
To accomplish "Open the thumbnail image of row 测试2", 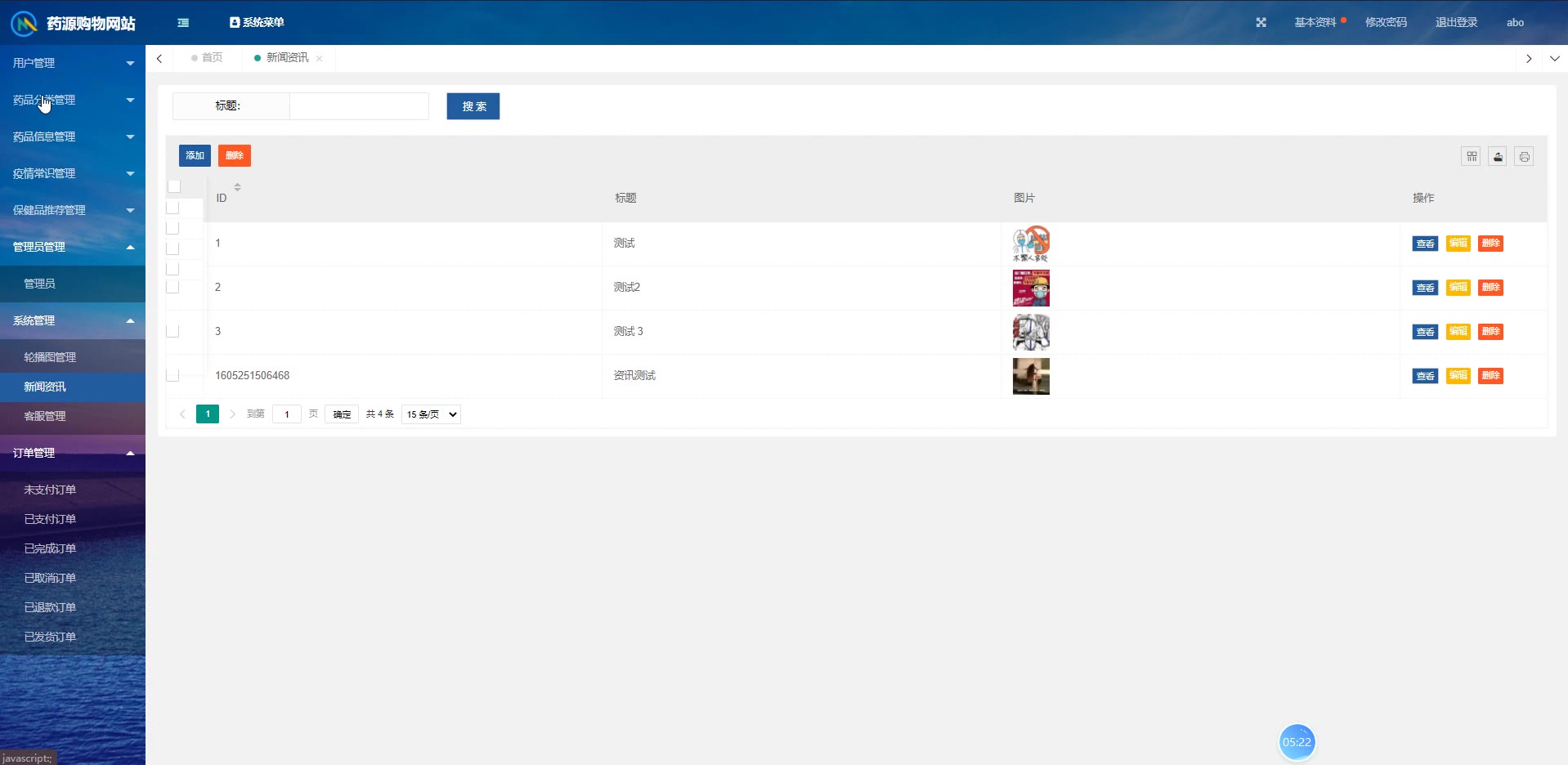I will [1031, 288].
